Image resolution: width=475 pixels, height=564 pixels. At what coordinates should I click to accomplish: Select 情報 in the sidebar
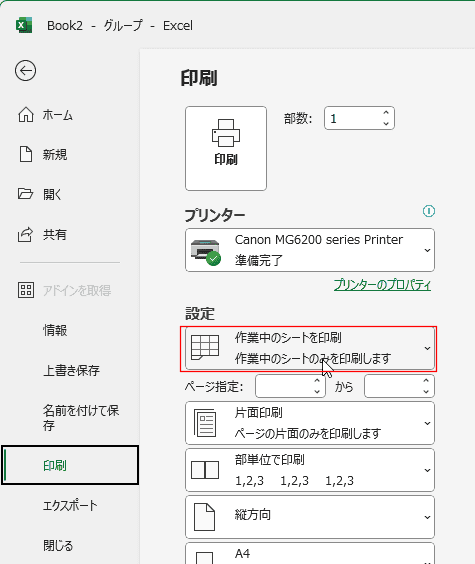coord(55,330)
